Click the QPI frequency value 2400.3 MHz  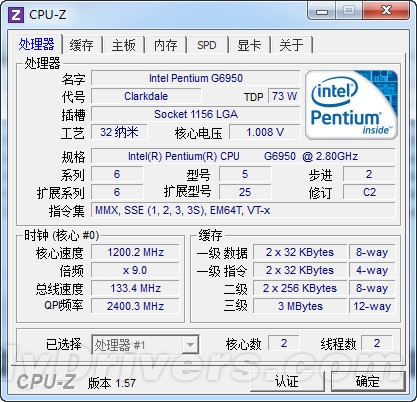[135, 306]
